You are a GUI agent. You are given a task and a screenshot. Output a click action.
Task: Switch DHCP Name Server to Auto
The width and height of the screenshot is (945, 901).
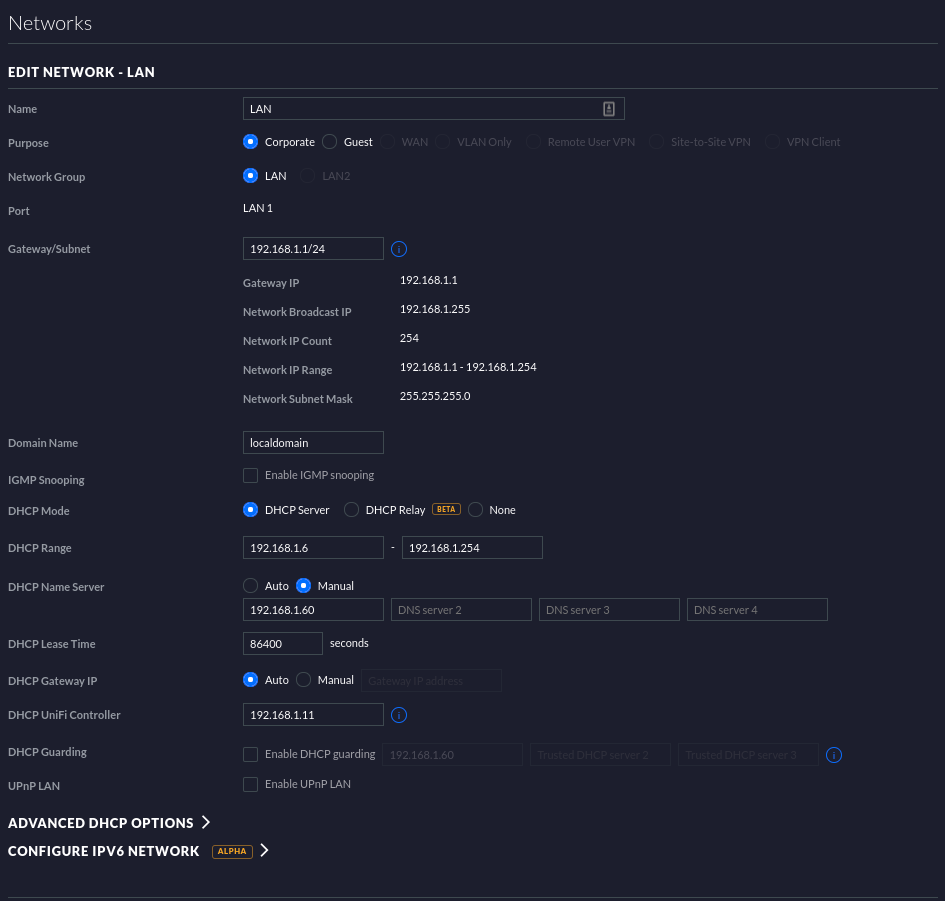(x=251, y=586)
